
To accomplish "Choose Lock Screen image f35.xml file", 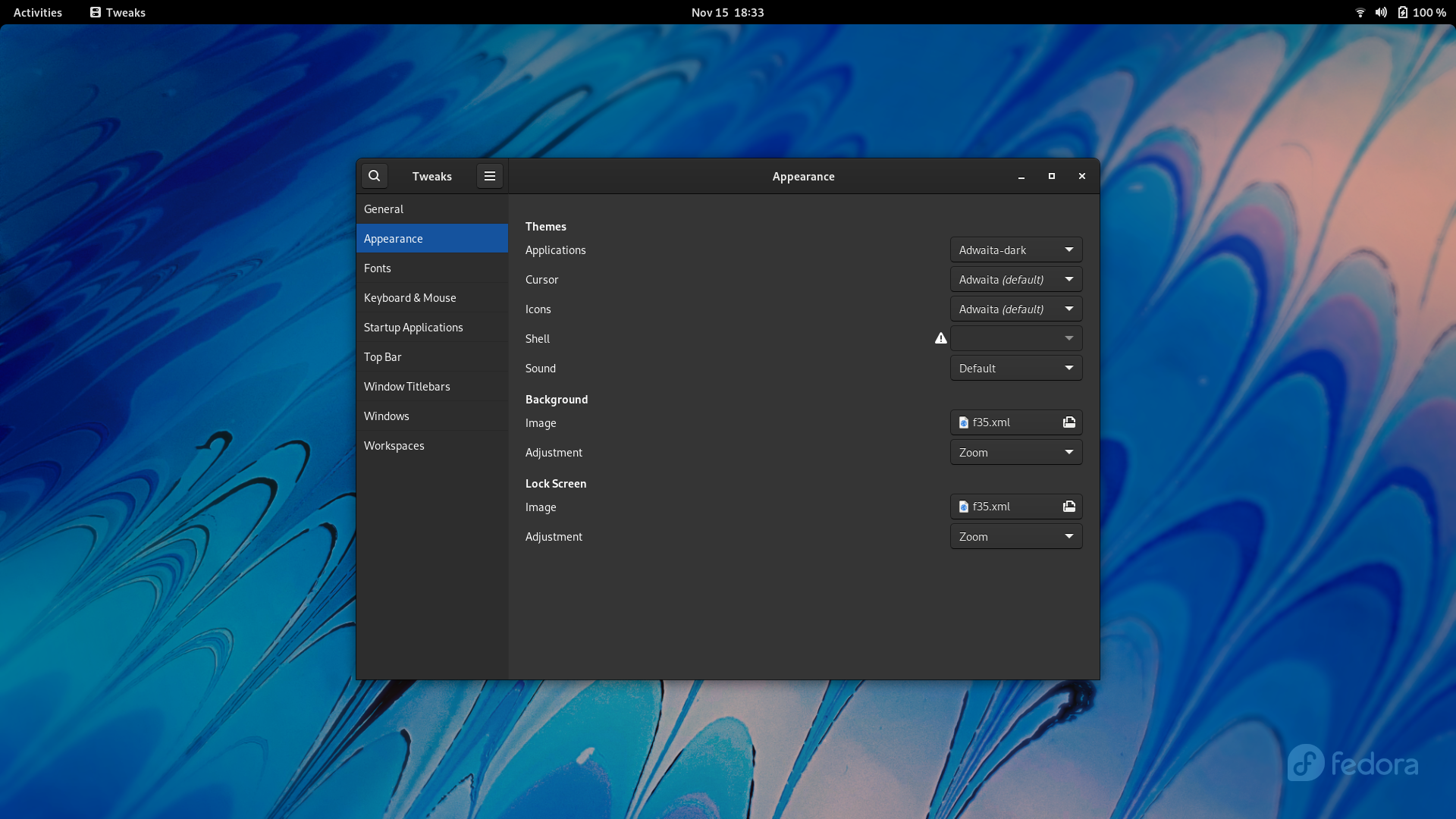I will [x=1016, y=507].
